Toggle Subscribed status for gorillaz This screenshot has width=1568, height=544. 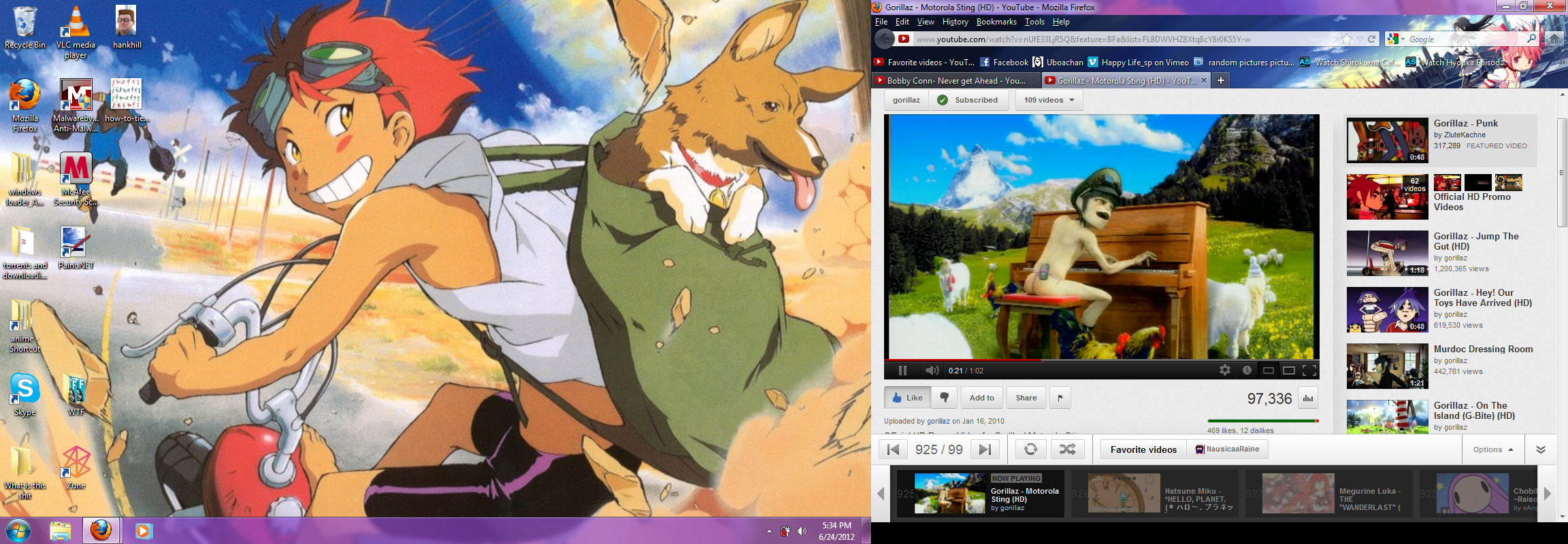pos(968,100)
